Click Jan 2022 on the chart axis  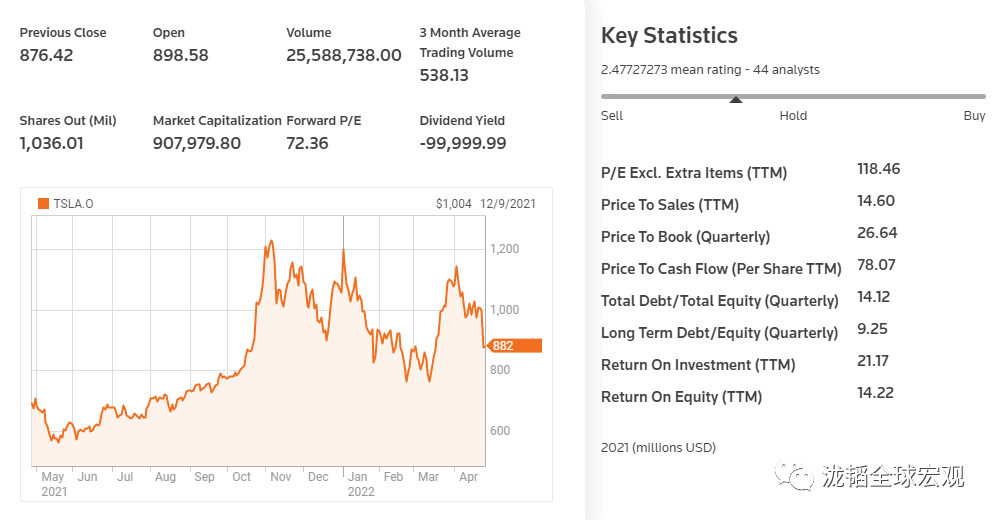point(360,484)
